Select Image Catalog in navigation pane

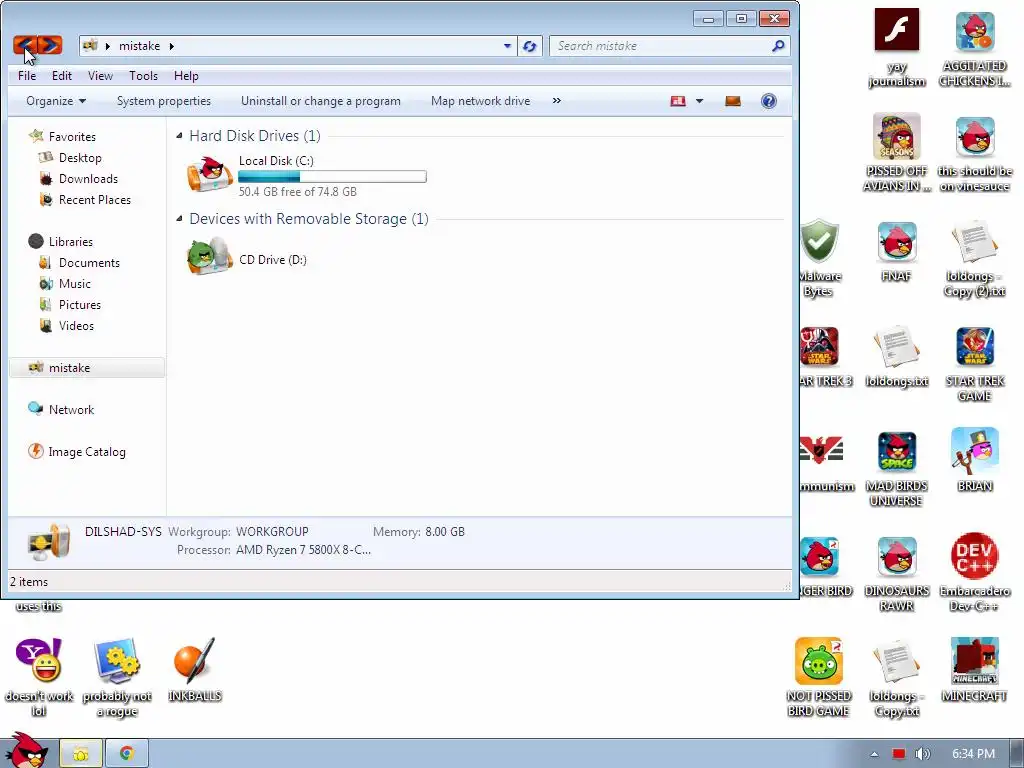86,451
